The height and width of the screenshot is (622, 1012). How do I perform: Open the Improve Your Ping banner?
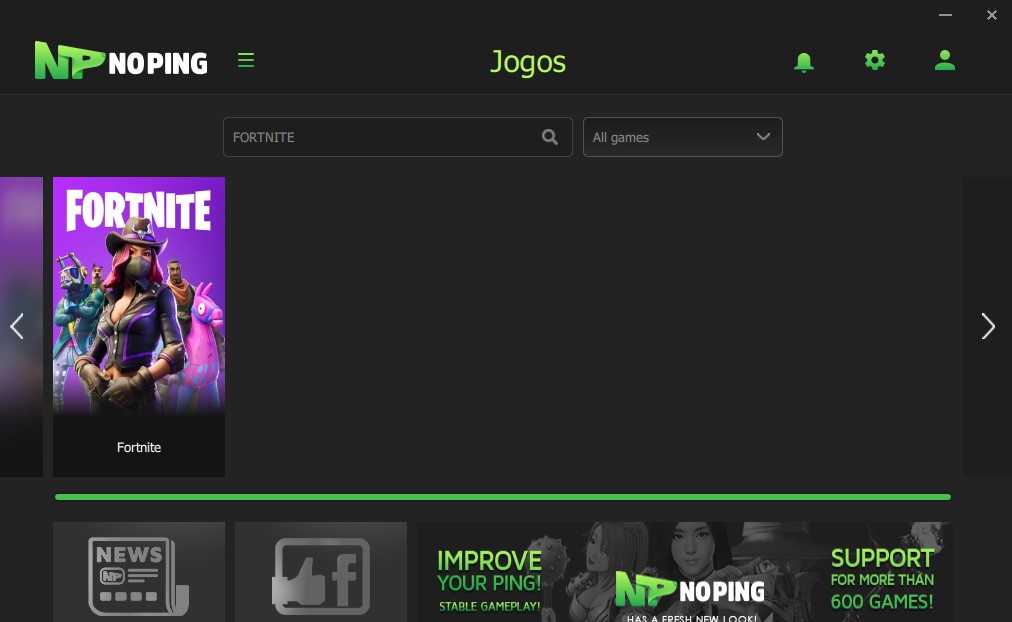pyautogui.click(x=685, y=572)
